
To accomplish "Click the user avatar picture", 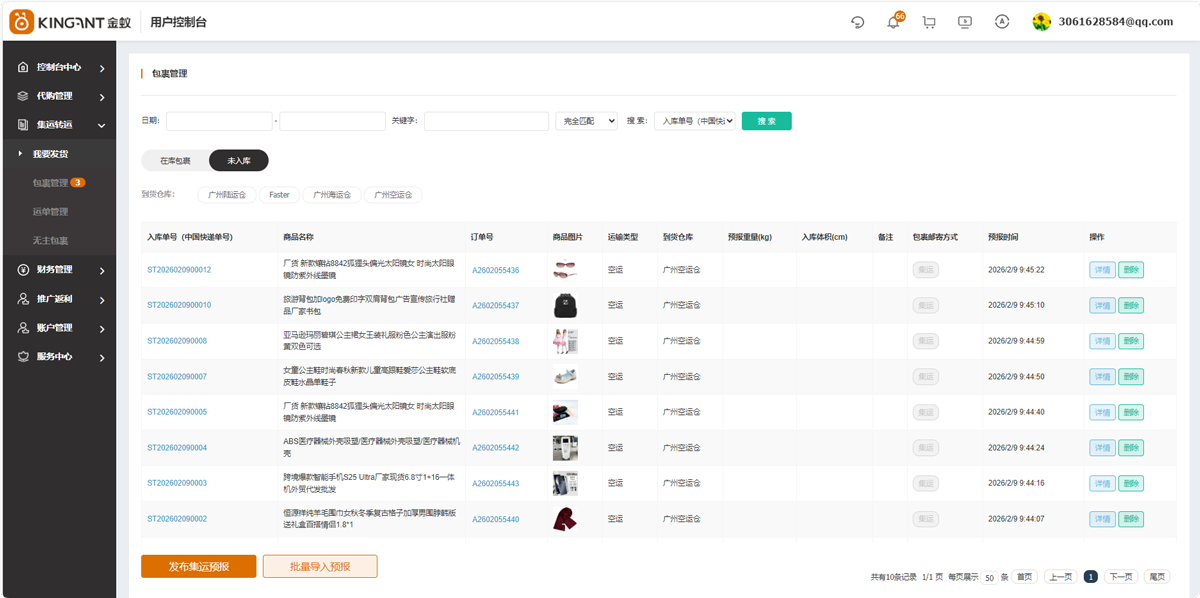I will (x=1042, y=22).
